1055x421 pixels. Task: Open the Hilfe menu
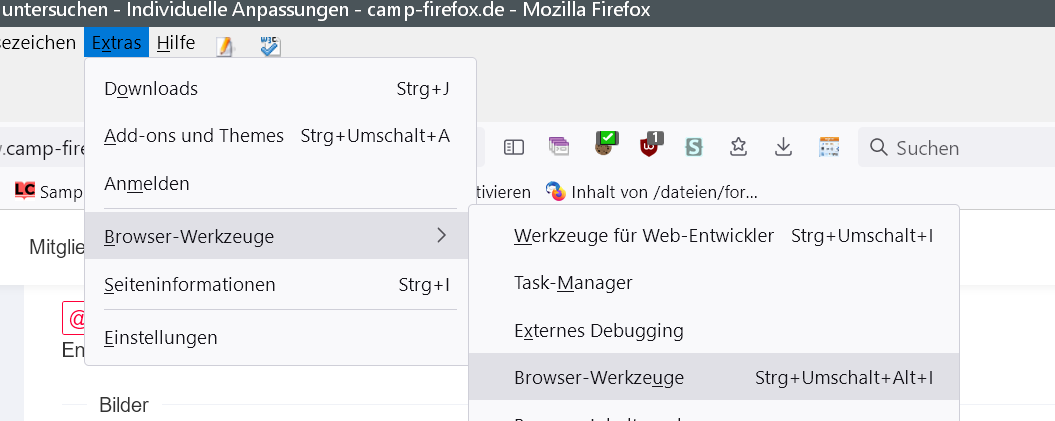176,43
